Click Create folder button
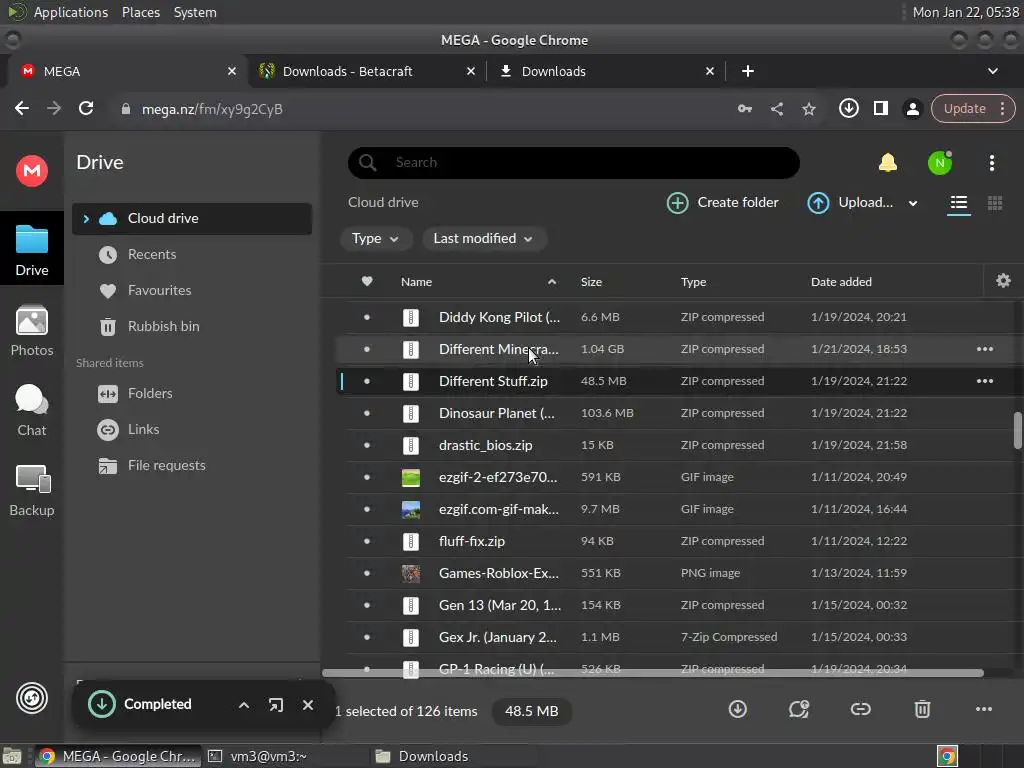The width and height of the screenshot is (1024, 768). pyautogui.click(x=723, y=202)
